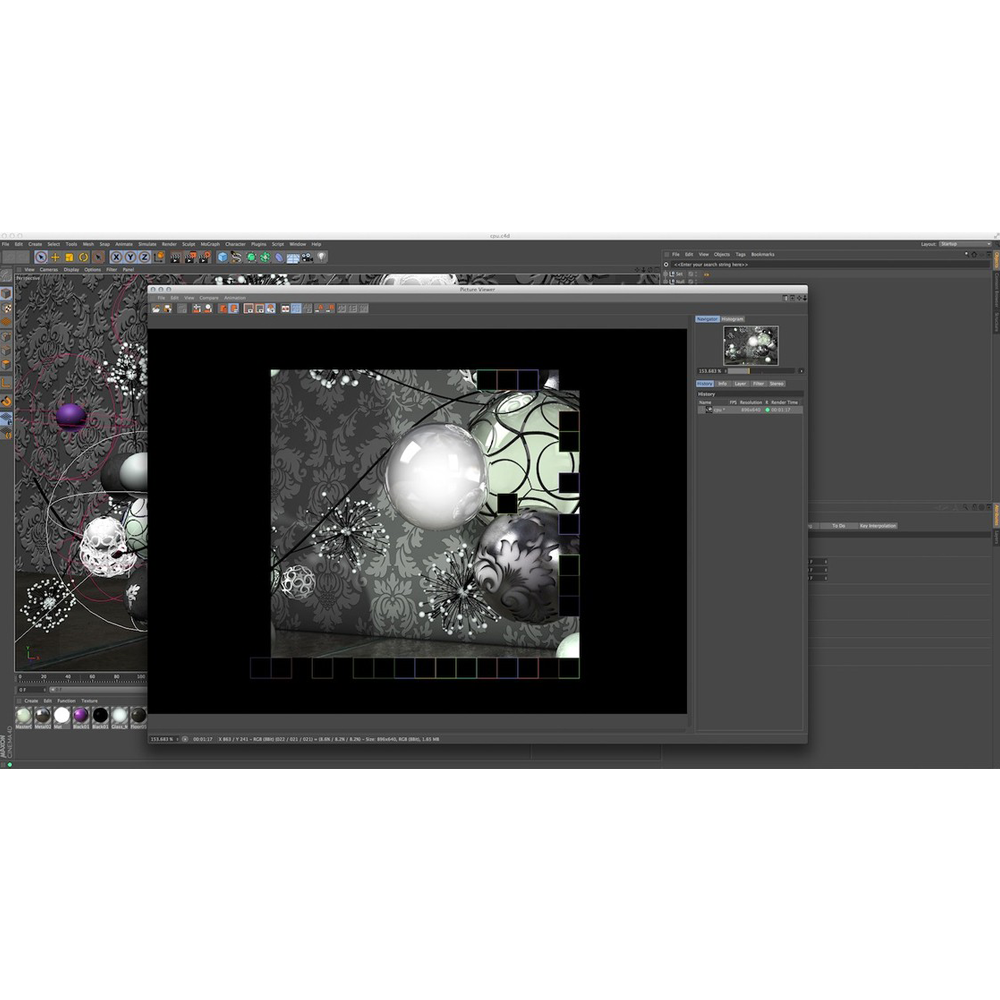Click the Floor object icon in toolbar

(293, 257)
